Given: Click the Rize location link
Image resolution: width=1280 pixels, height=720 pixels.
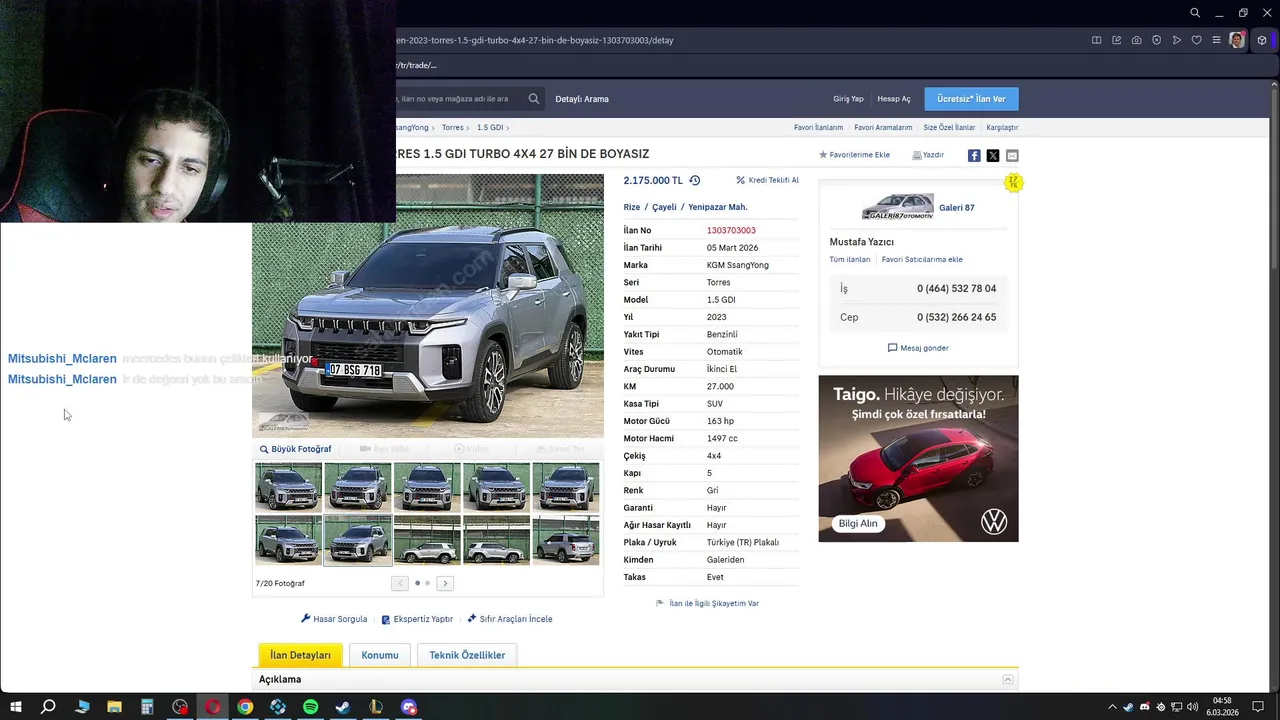Looking at the screenshot, I should 631,207.
